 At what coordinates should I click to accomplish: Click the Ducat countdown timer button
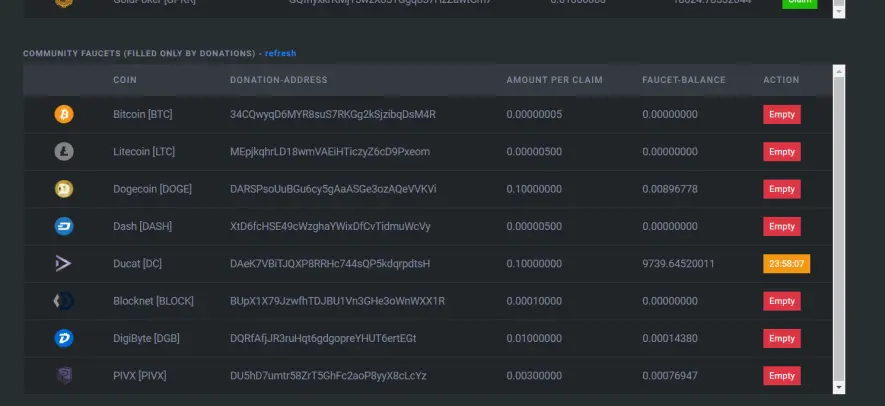[x=786, y=264]
